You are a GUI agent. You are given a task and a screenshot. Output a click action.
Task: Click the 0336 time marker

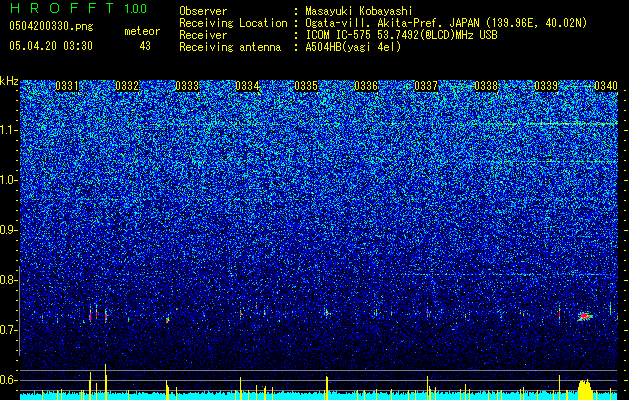tap(366, 86)
